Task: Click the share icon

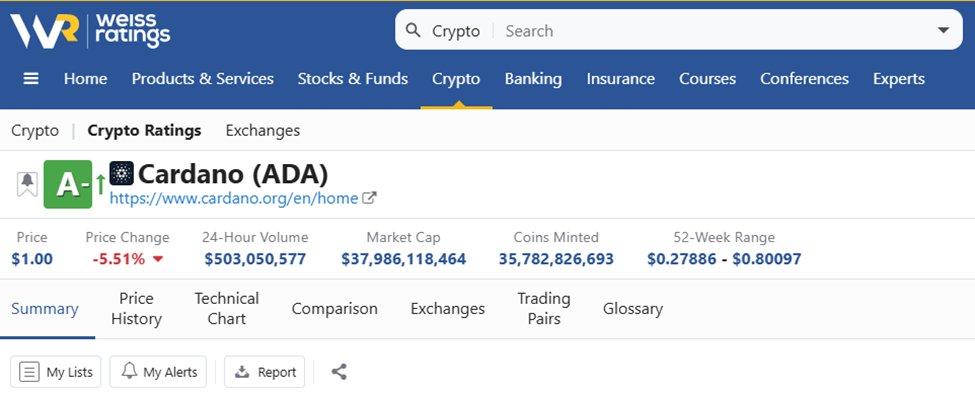Action: click(x=339, y=372)
